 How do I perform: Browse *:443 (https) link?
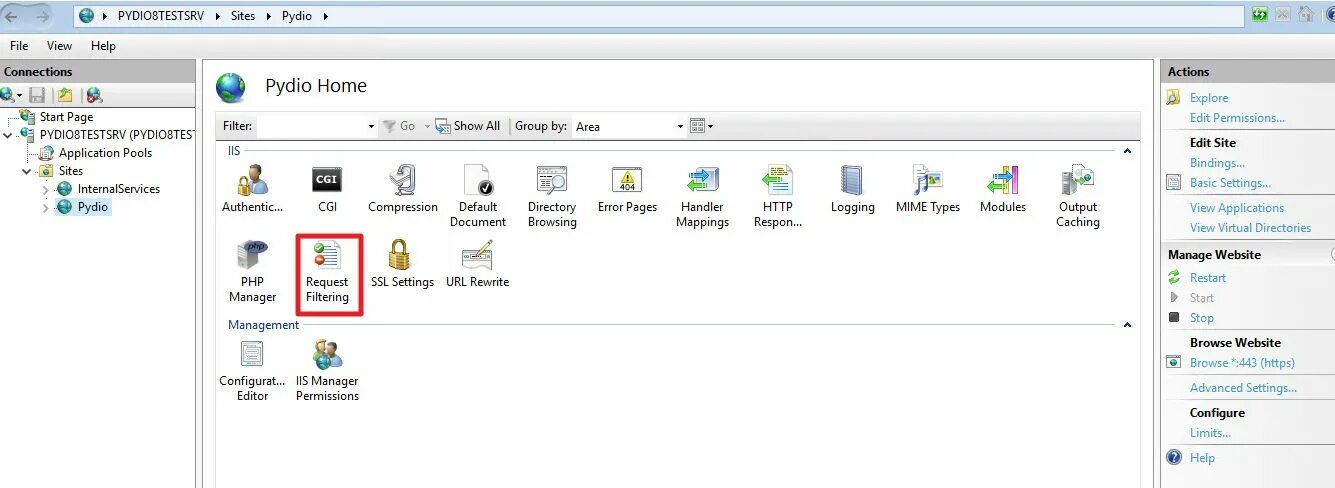pyautogui.click(x=1242, y=363)
